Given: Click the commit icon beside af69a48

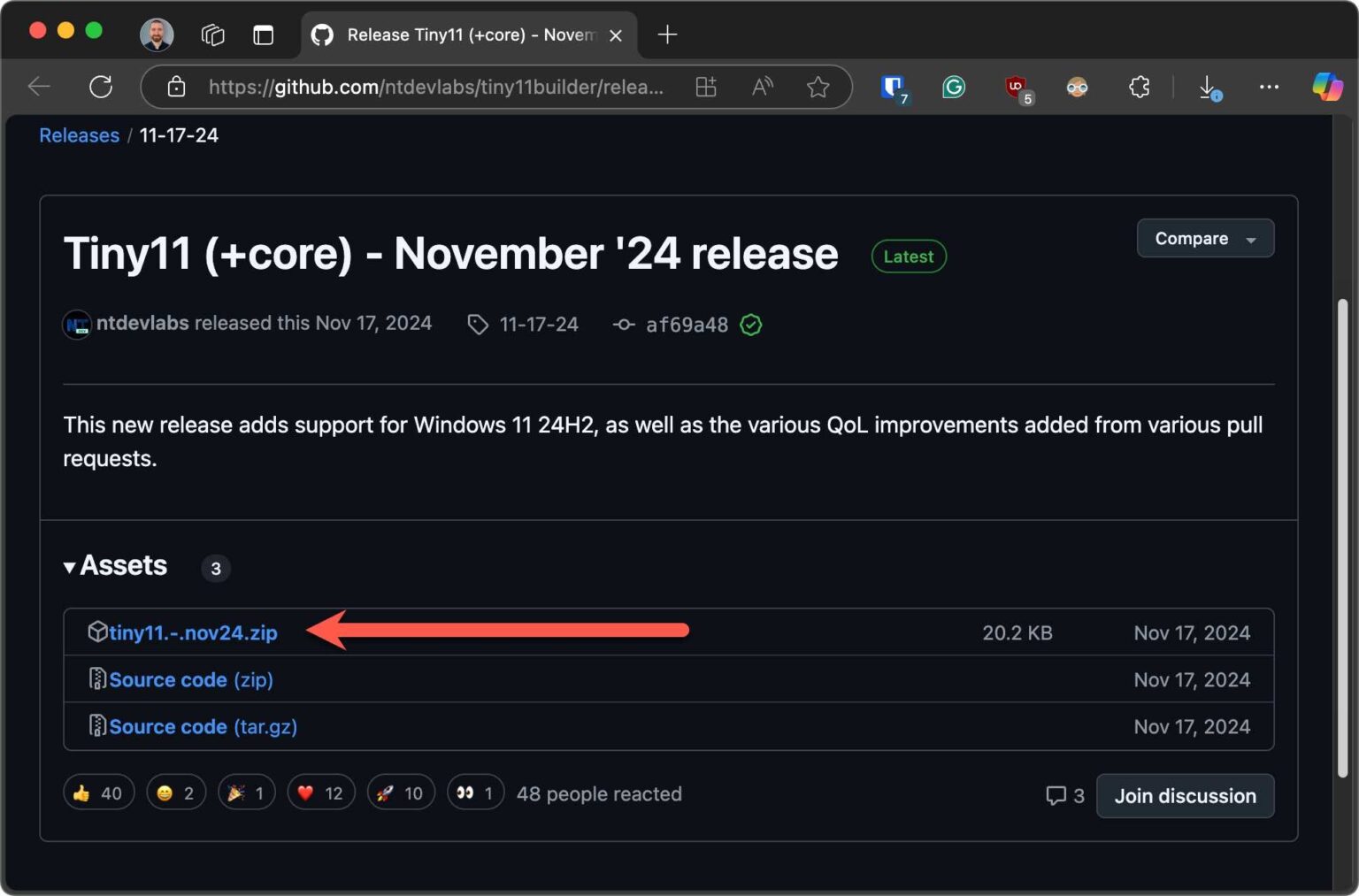Looking at the screenshot, I should (x=625, y=325).
